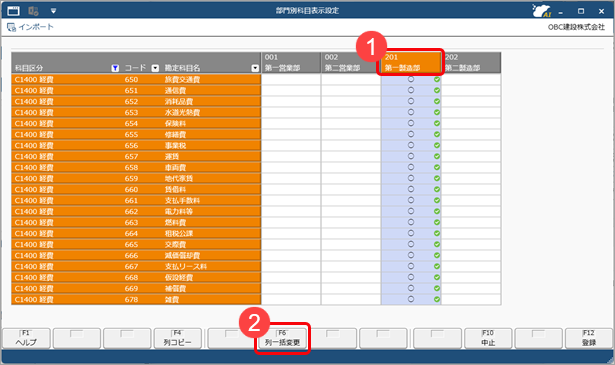Toggle the ○ display mark in 654 保険料 row

pyautogui.click(x=411, y=123)
